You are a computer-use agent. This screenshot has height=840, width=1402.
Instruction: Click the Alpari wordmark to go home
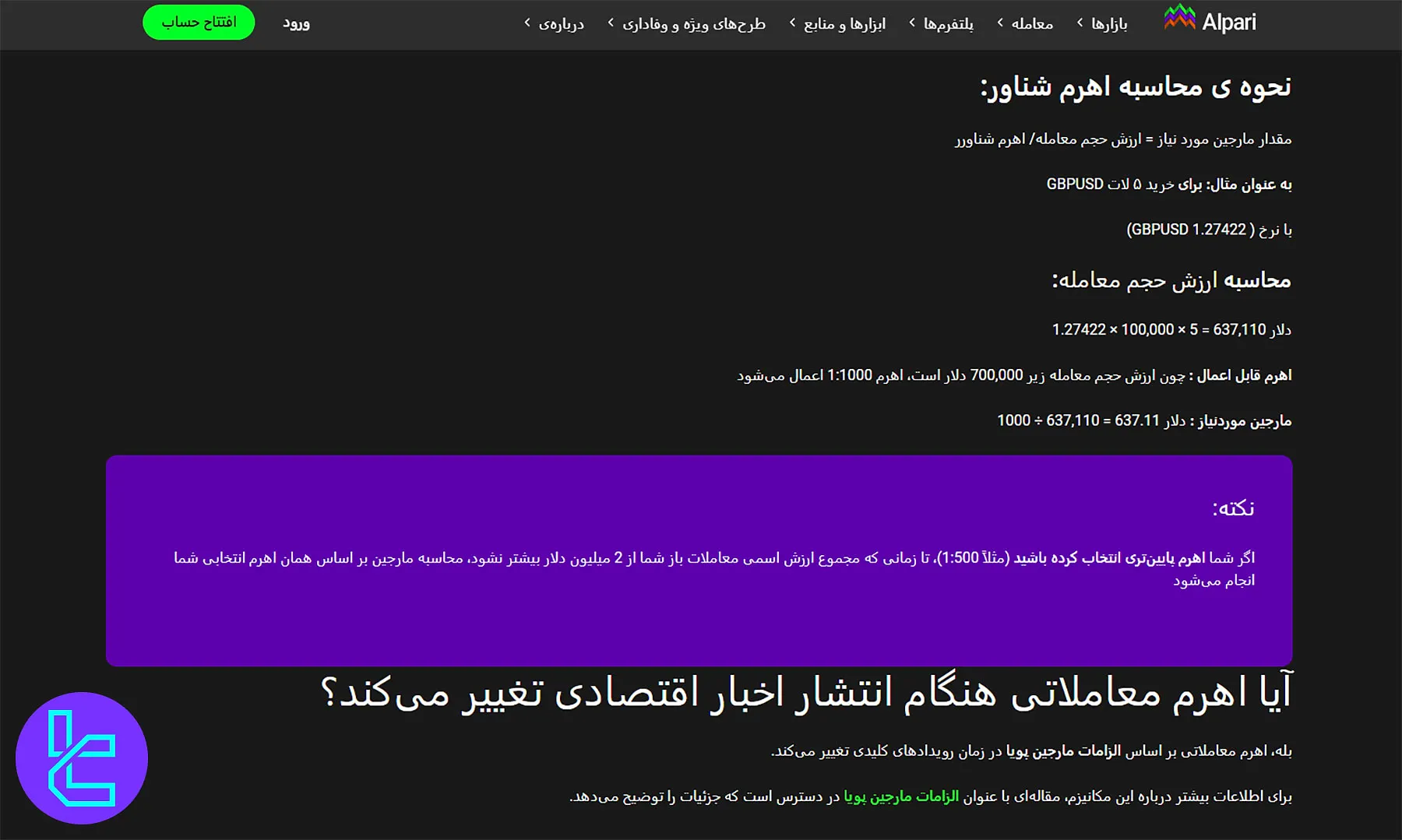(1229, 21)
